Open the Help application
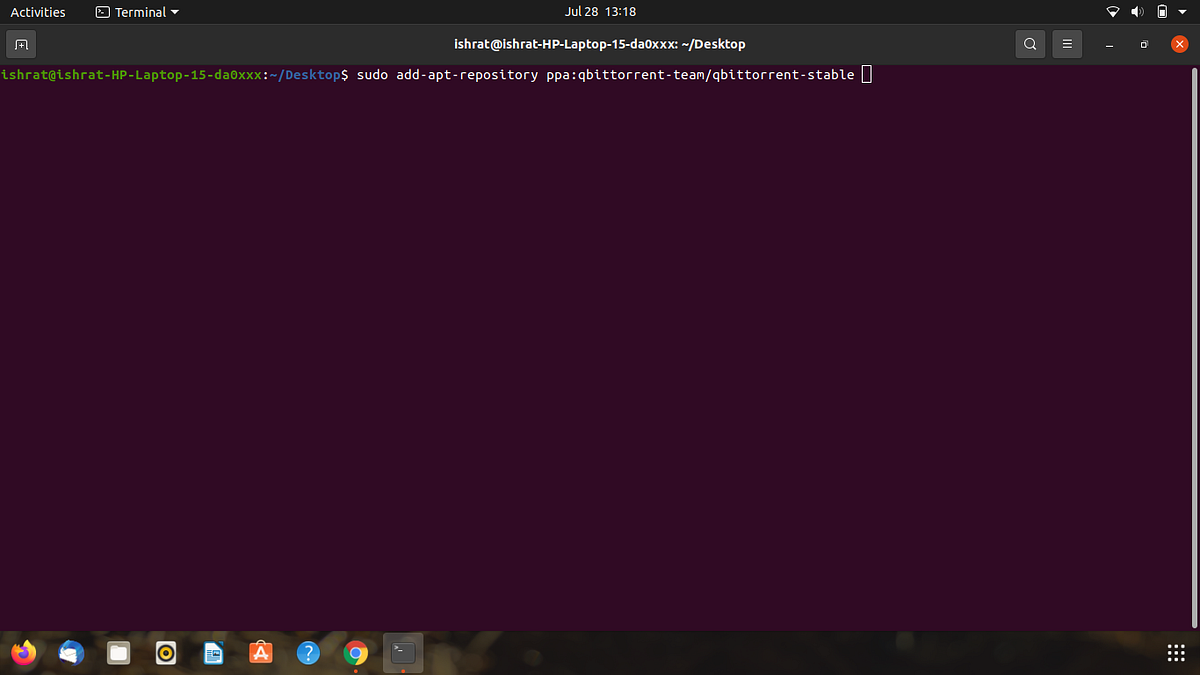Screen dimensions: 1200x675 coord(308,652)
